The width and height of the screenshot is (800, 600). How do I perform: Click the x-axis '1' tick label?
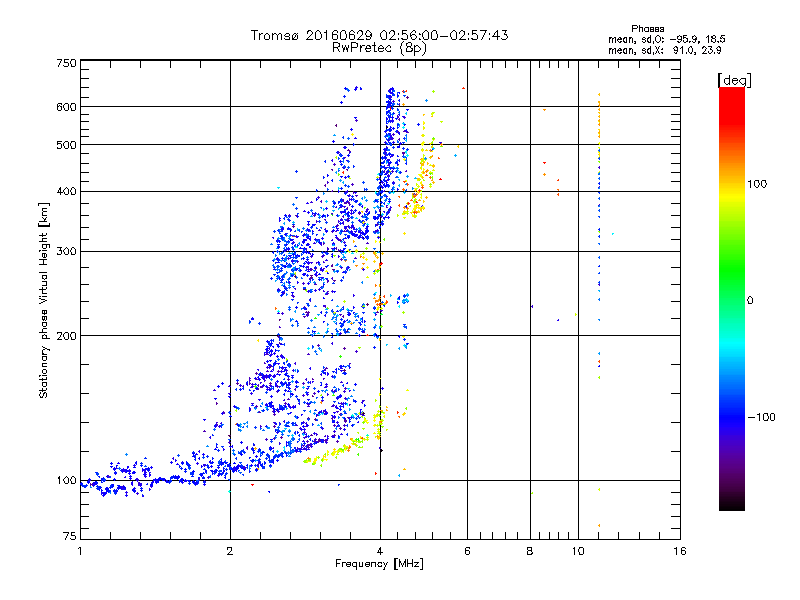click(x=80, y=551)
